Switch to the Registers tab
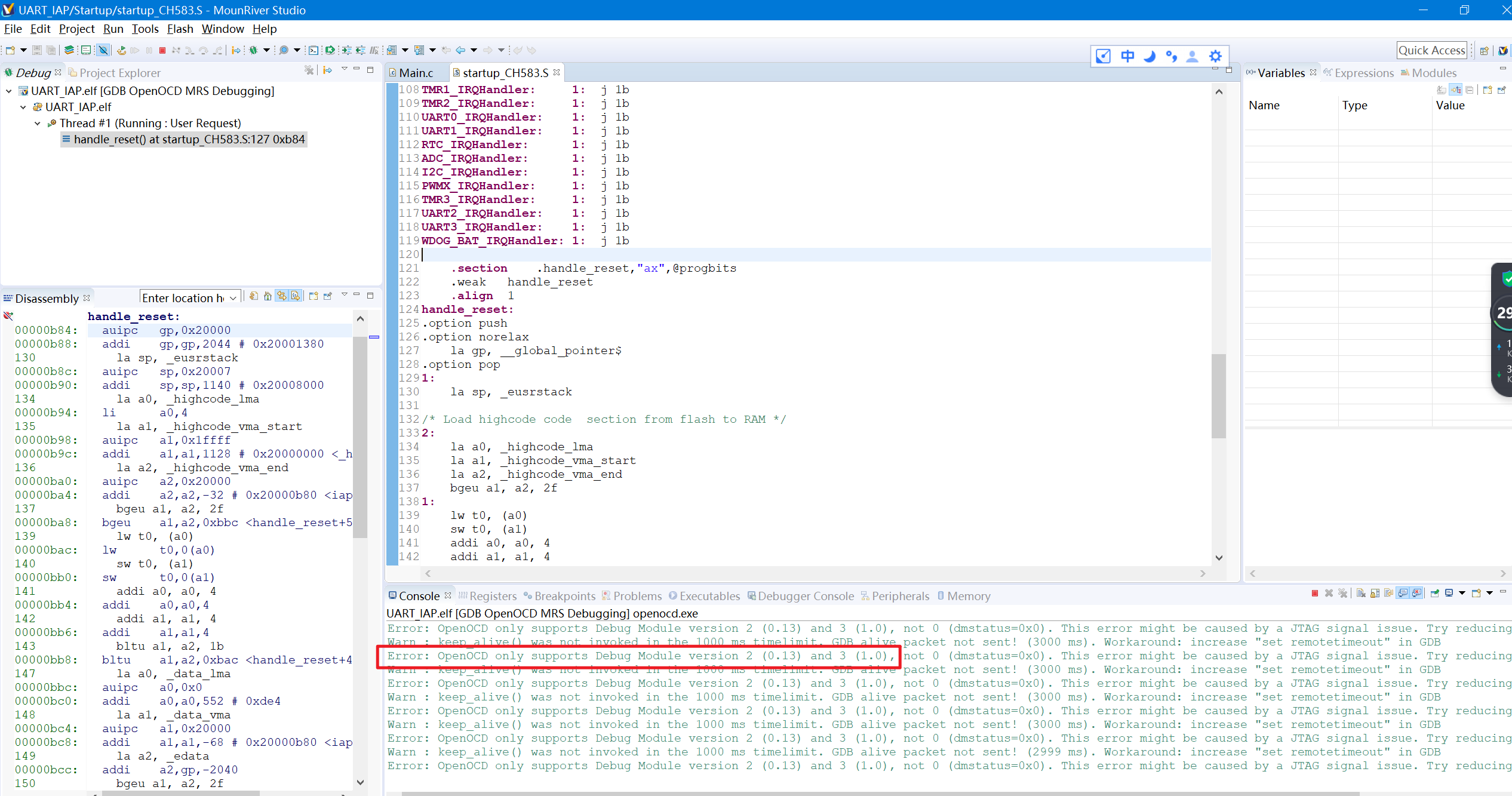Image resolution: width=1512 pixels, height=796 pixels. pos(487,596)
